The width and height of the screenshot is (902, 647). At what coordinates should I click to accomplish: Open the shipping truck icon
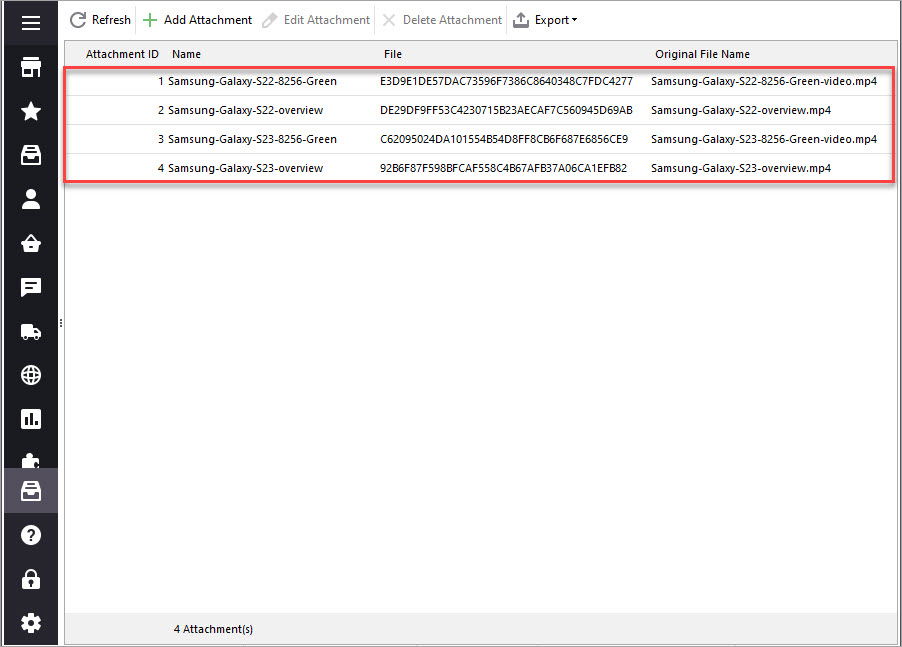point(31,332)
